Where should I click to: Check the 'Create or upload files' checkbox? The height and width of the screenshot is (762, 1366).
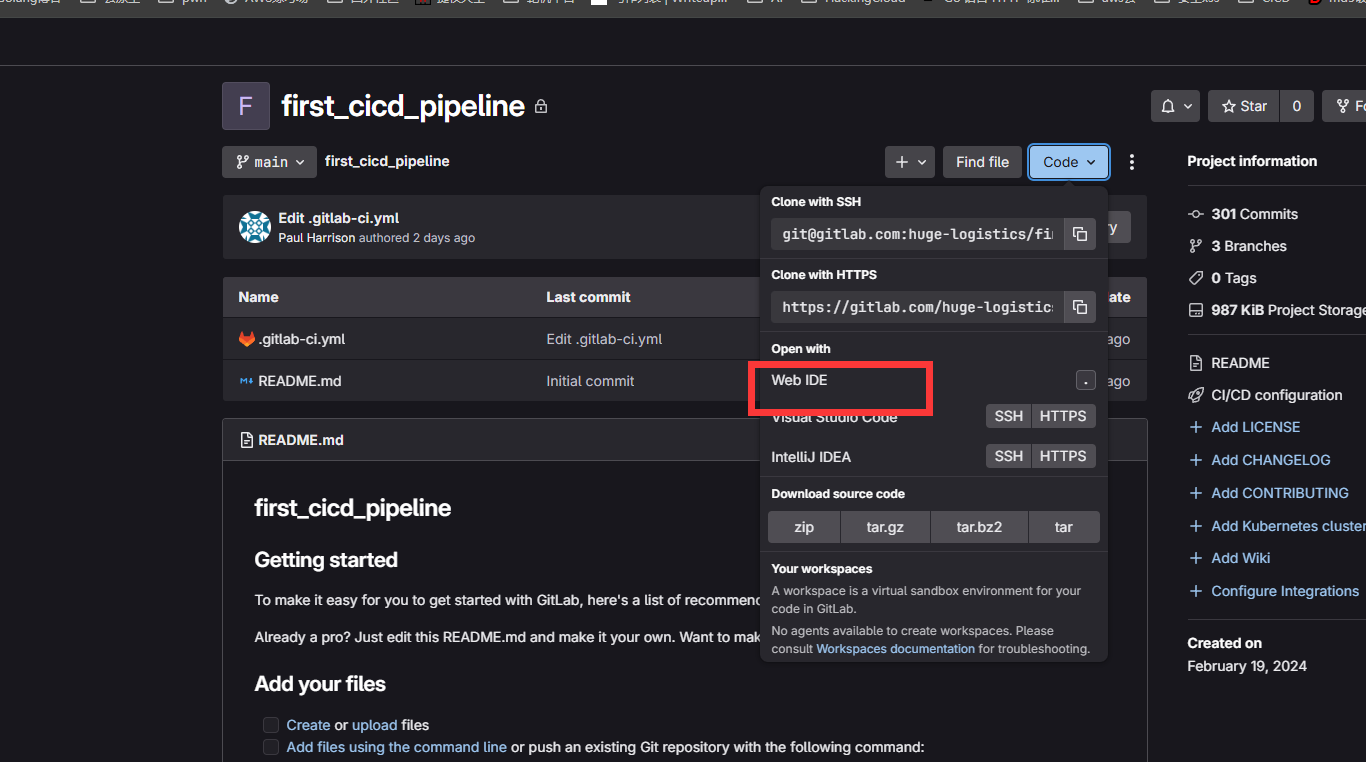click(271, 725)
